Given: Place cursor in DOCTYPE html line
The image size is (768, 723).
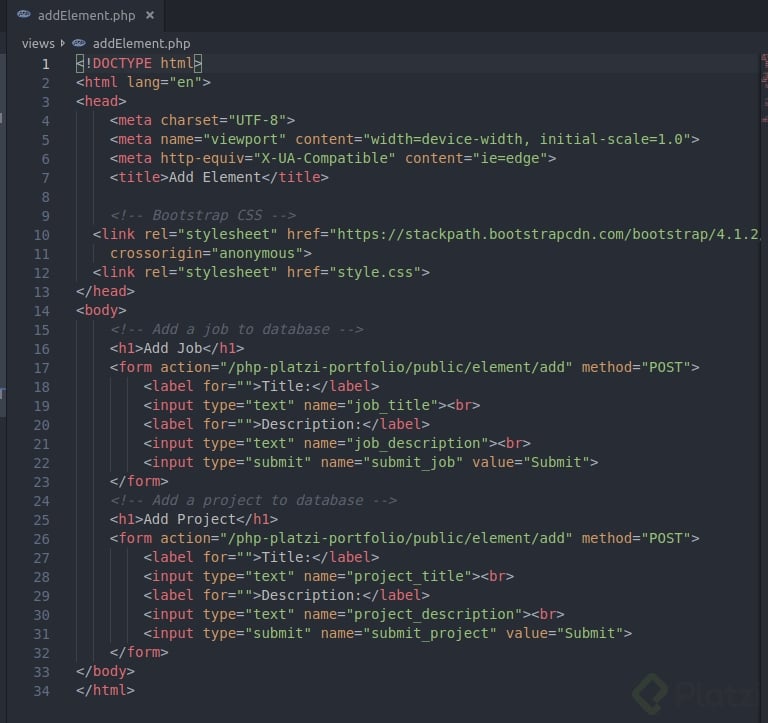Looking at the screenshot, I should 139,63.
